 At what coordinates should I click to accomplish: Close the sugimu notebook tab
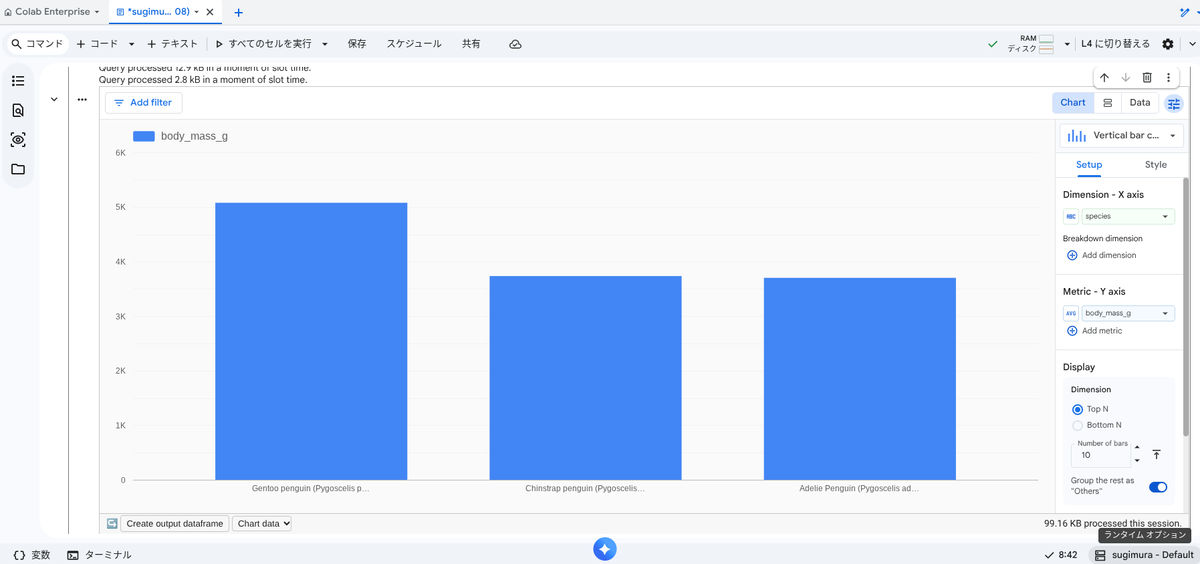[x=210, y=12]
